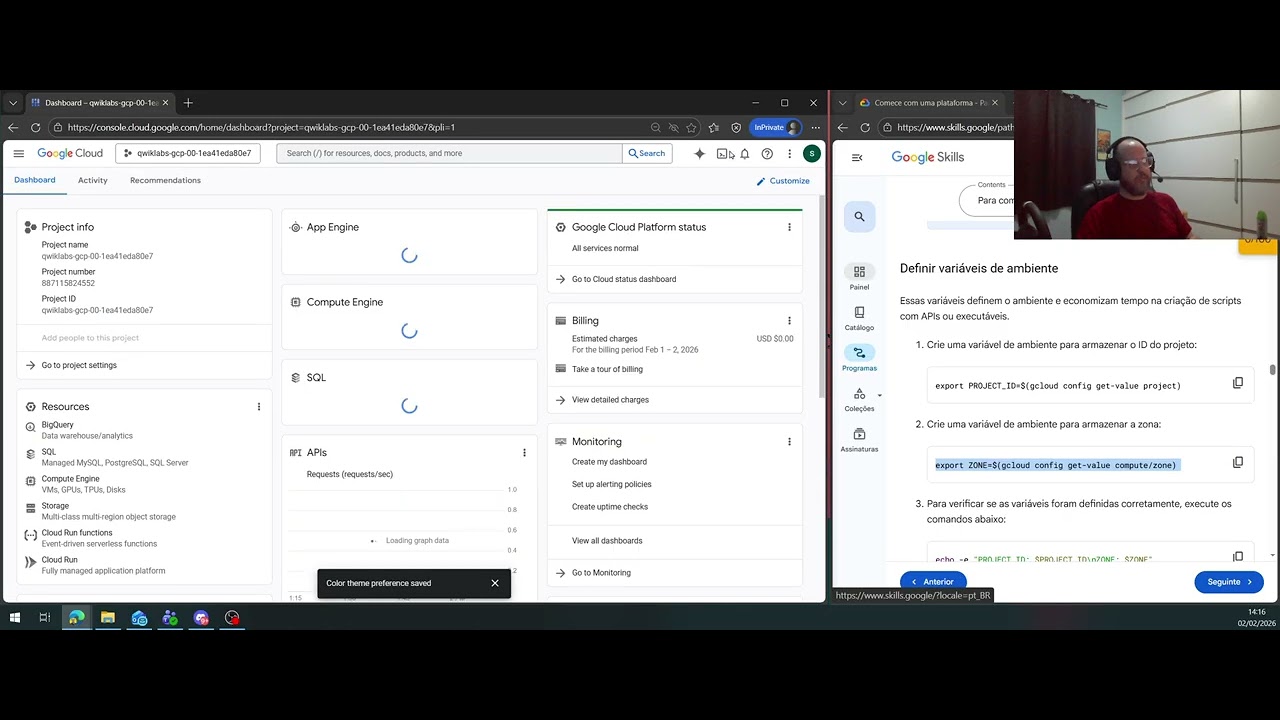
Task: Click the Seguinte button
Action: (1229, 582)
